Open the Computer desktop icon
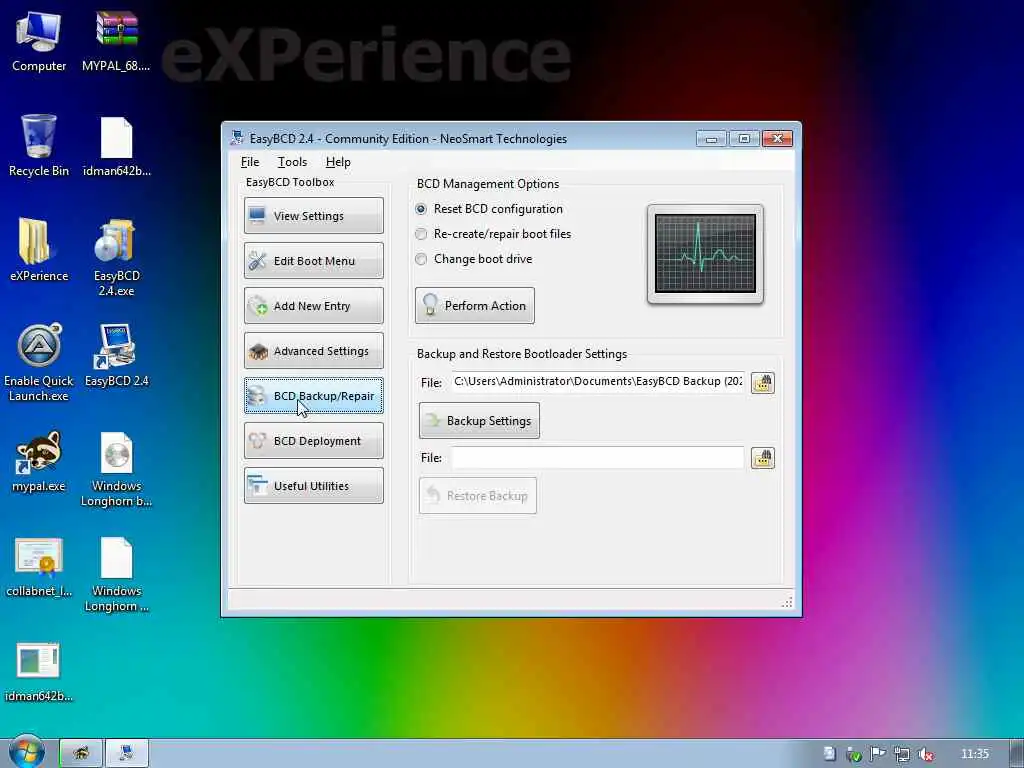The width and height of the screenshot is (1024, 768). 39,39
